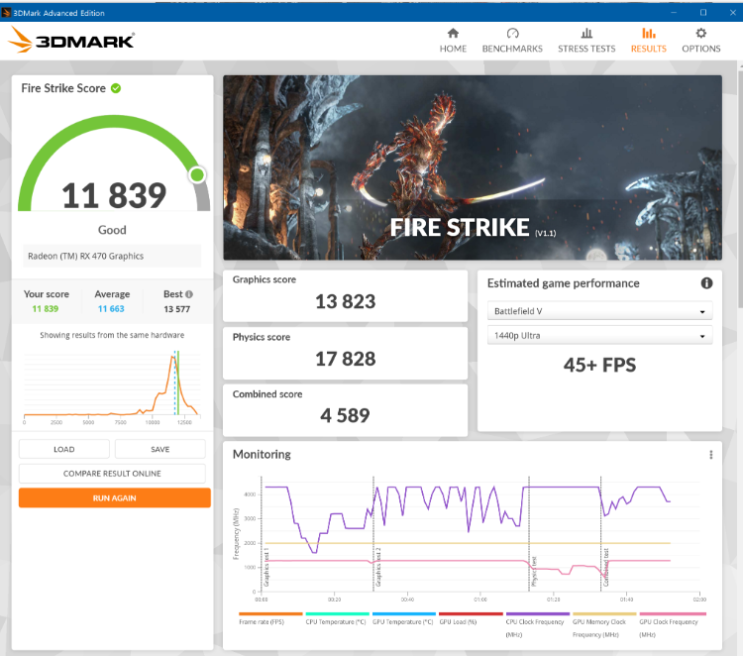Open the 1440p Ultra resolution dropdown
The image size is (743, 656).
tap(599, 336)
